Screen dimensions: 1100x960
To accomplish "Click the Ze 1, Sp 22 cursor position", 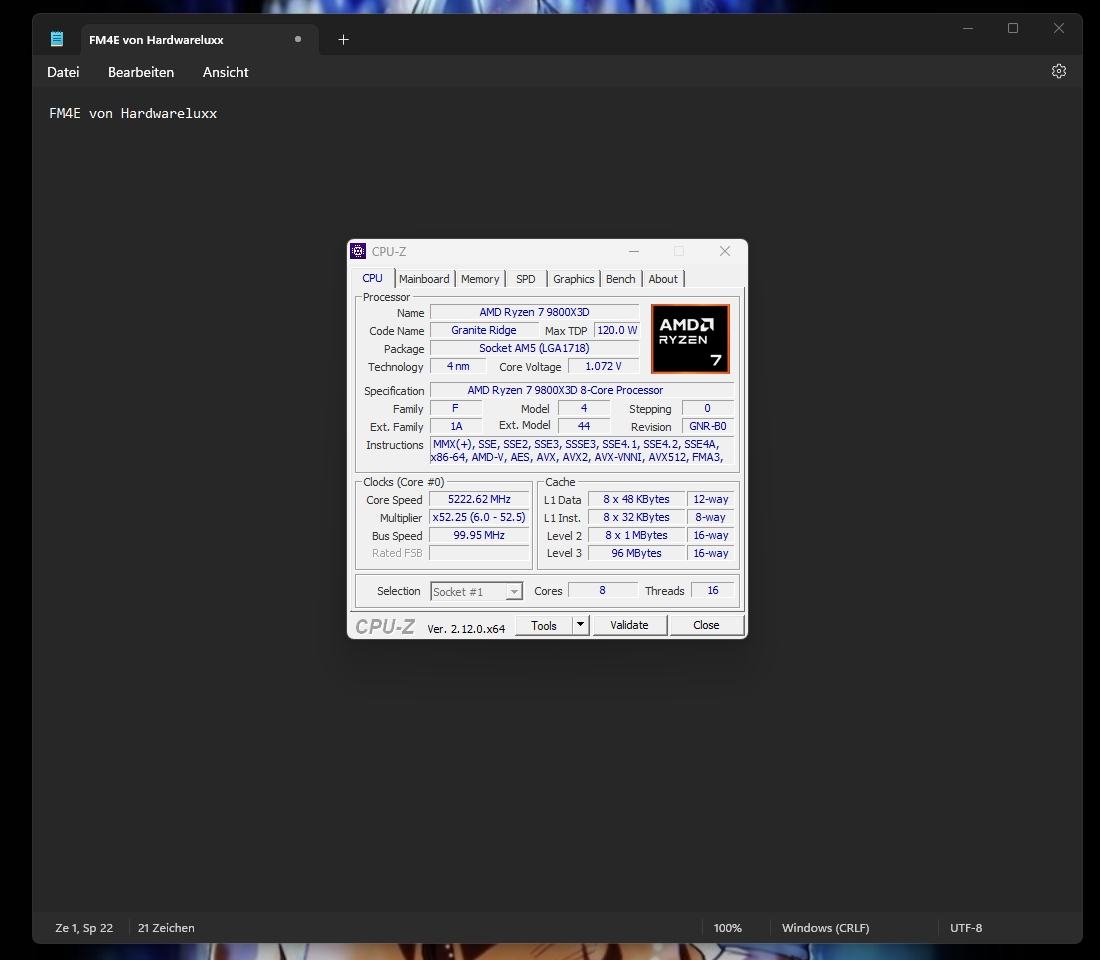I will click(84, 928).
